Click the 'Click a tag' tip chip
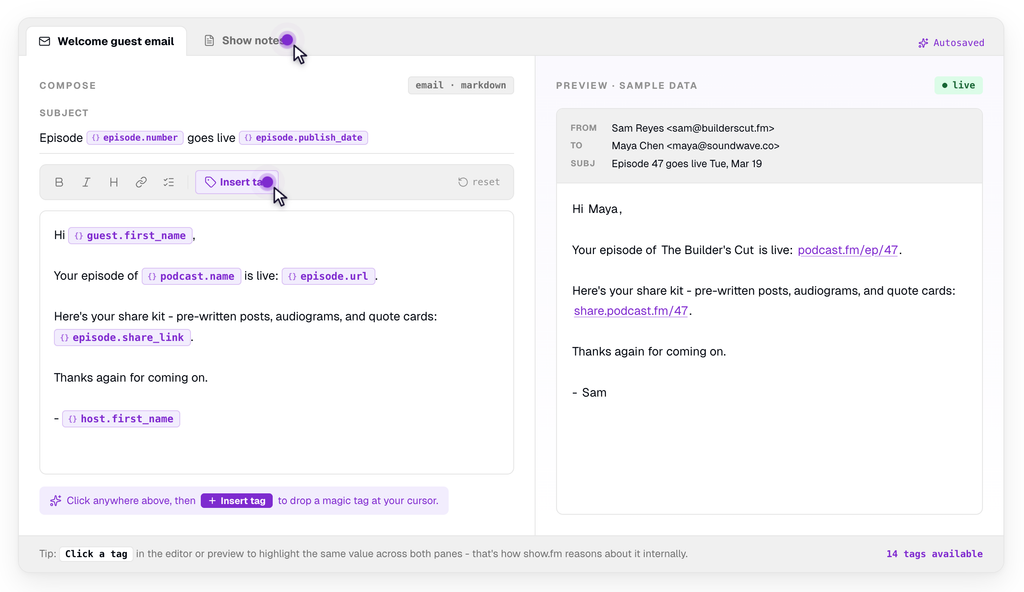The width and height of the screenshot is (1024, 592). (x=97, y=554)
